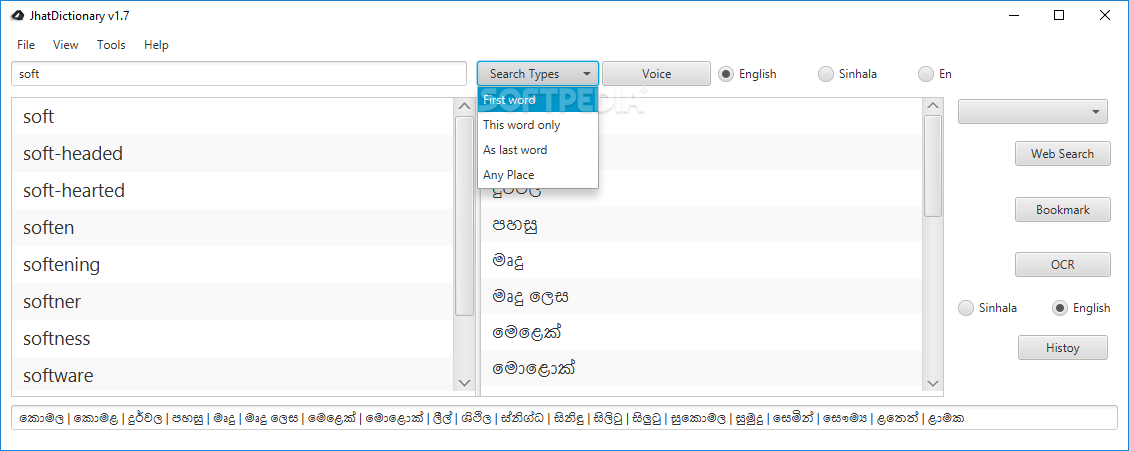The image size is (1129, 451).
Task: Click the word list scroll up arrow
Action: pos(464,107)
